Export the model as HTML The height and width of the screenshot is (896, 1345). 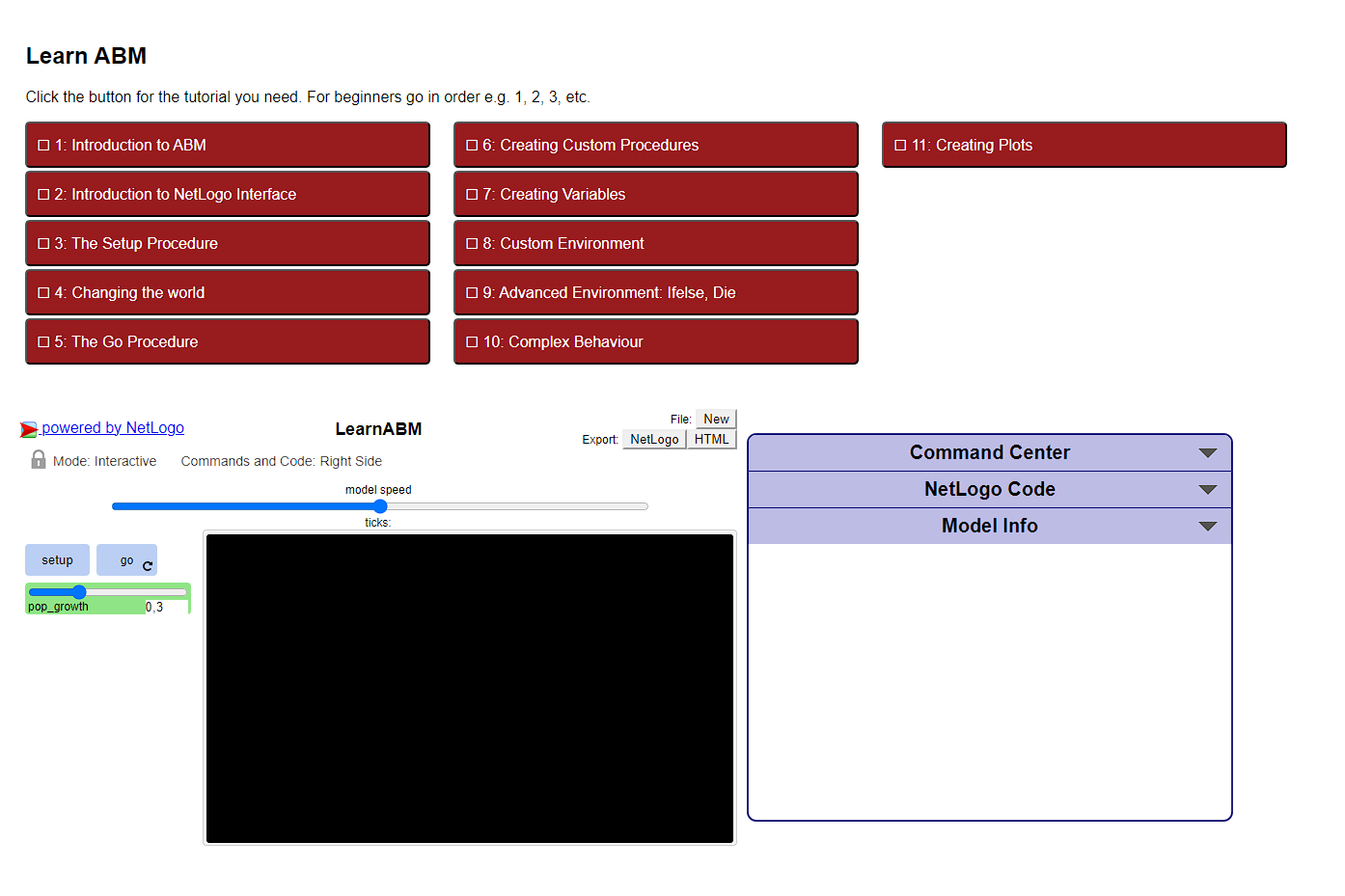click(x=712, y=440)
